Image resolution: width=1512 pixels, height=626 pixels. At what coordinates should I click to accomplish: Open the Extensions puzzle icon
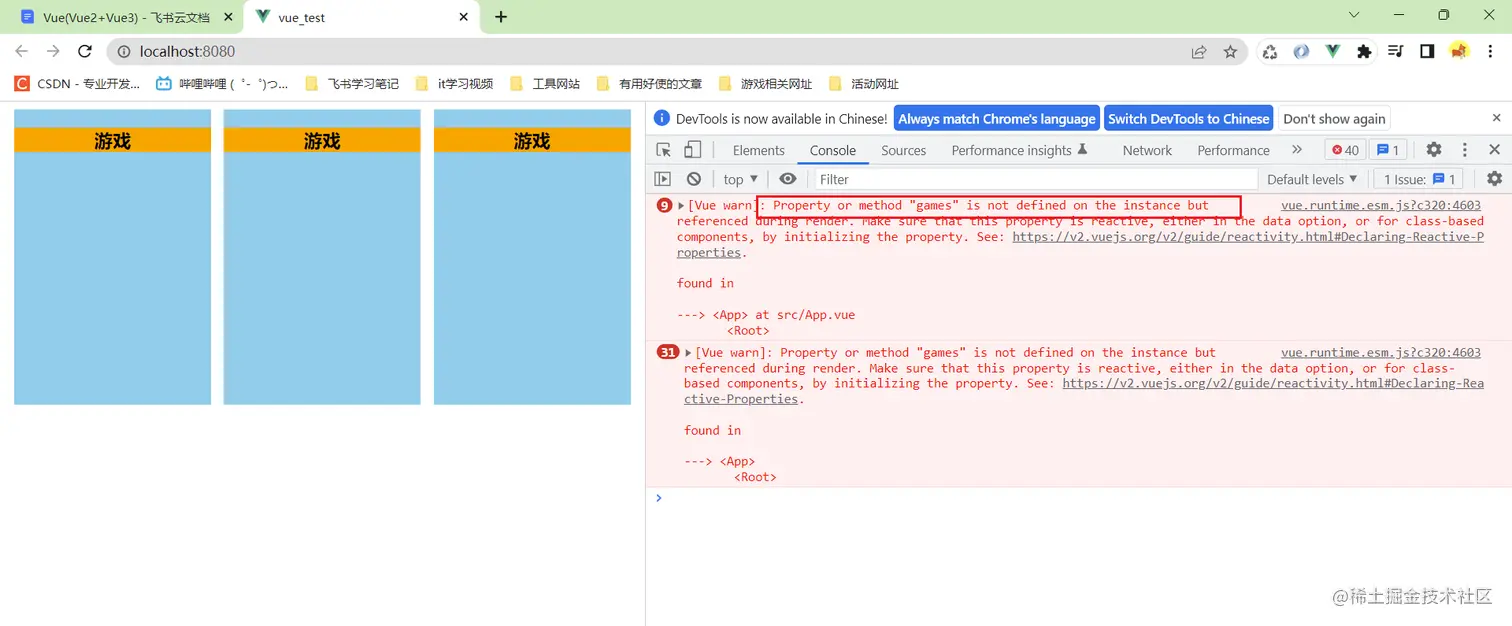(1364, 52)
